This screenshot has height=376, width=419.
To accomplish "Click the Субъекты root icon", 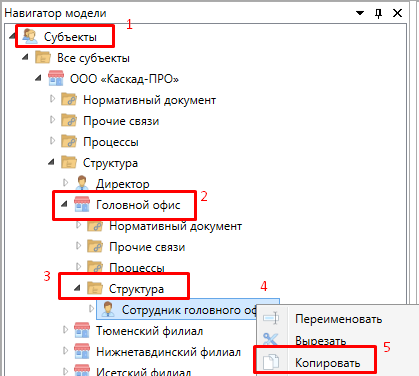I will coord(30,36).
